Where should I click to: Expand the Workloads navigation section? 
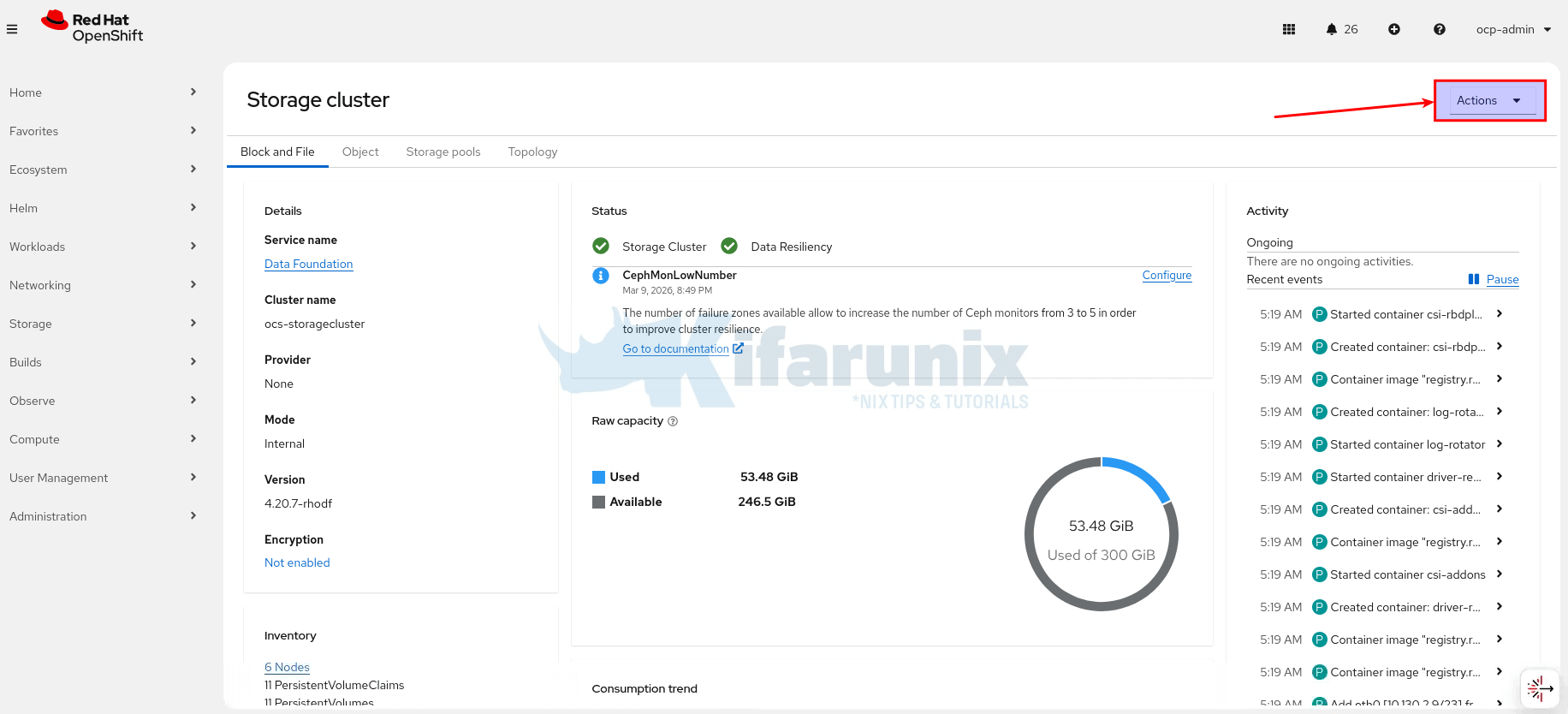[103, 247]
